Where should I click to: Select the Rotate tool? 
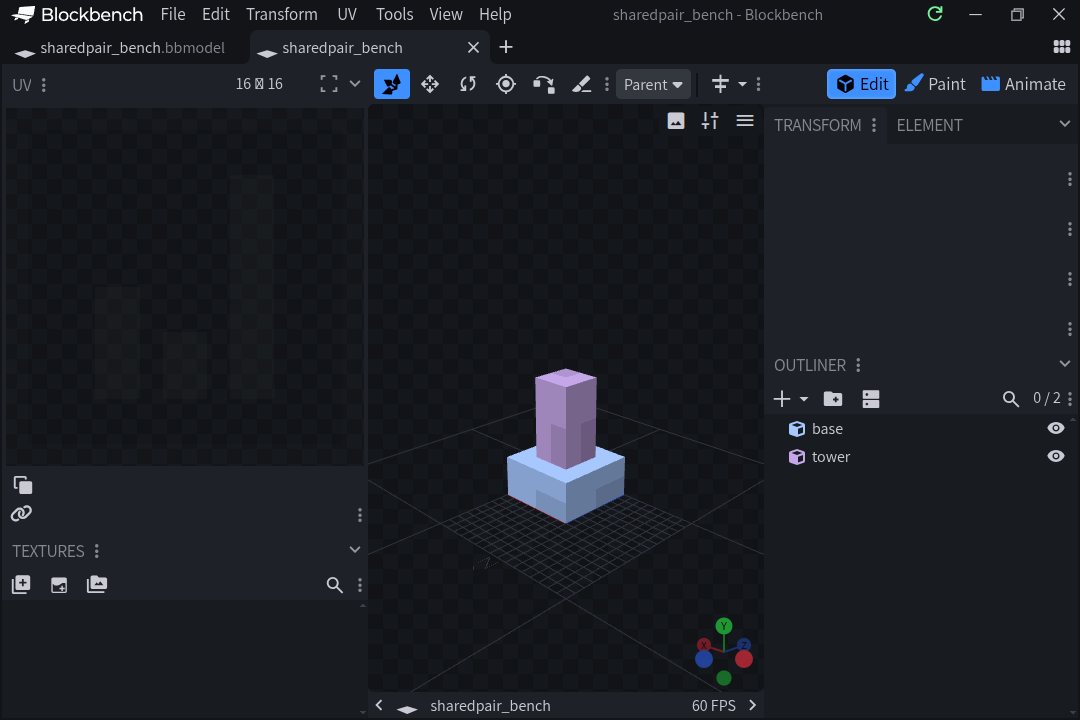click(468, 84)
